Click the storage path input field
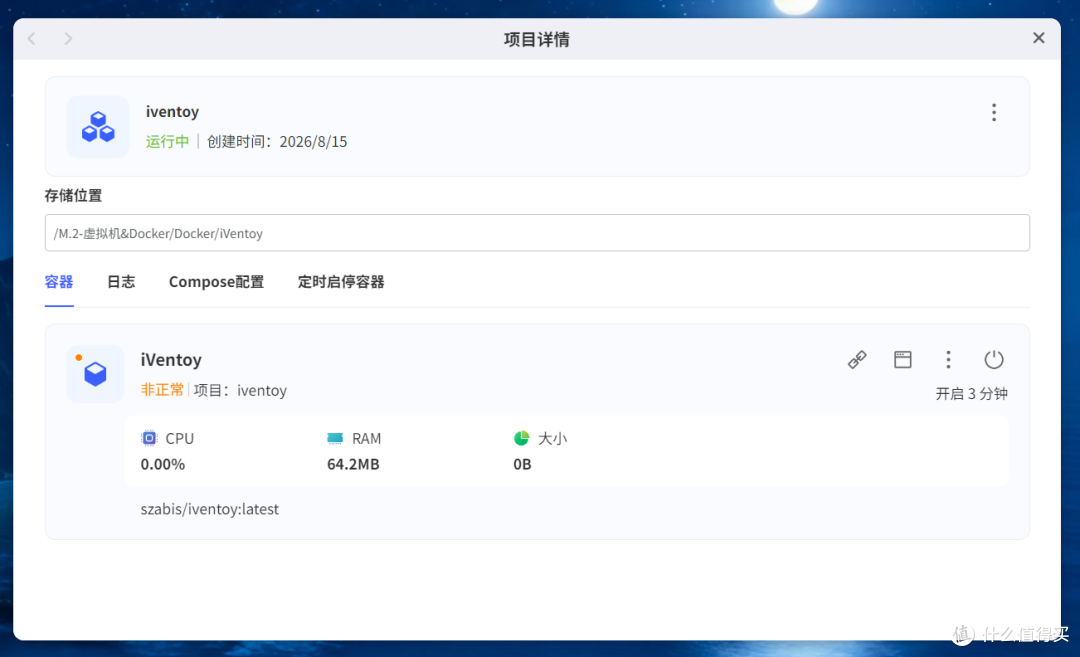The image size is (1080, 657). click(537, 233)
